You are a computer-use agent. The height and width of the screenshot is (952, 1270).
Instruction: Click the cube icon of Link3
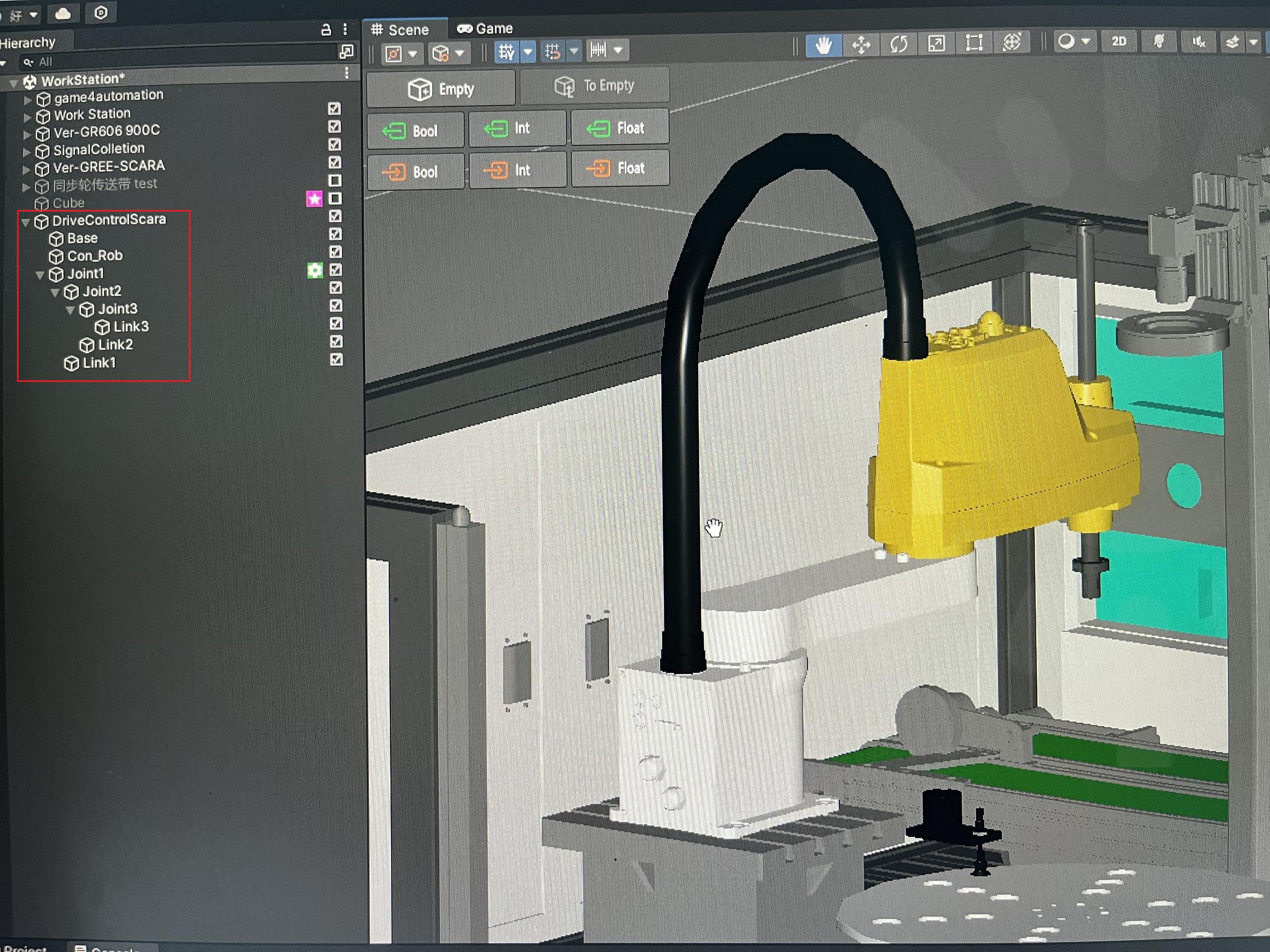point(102,328)
